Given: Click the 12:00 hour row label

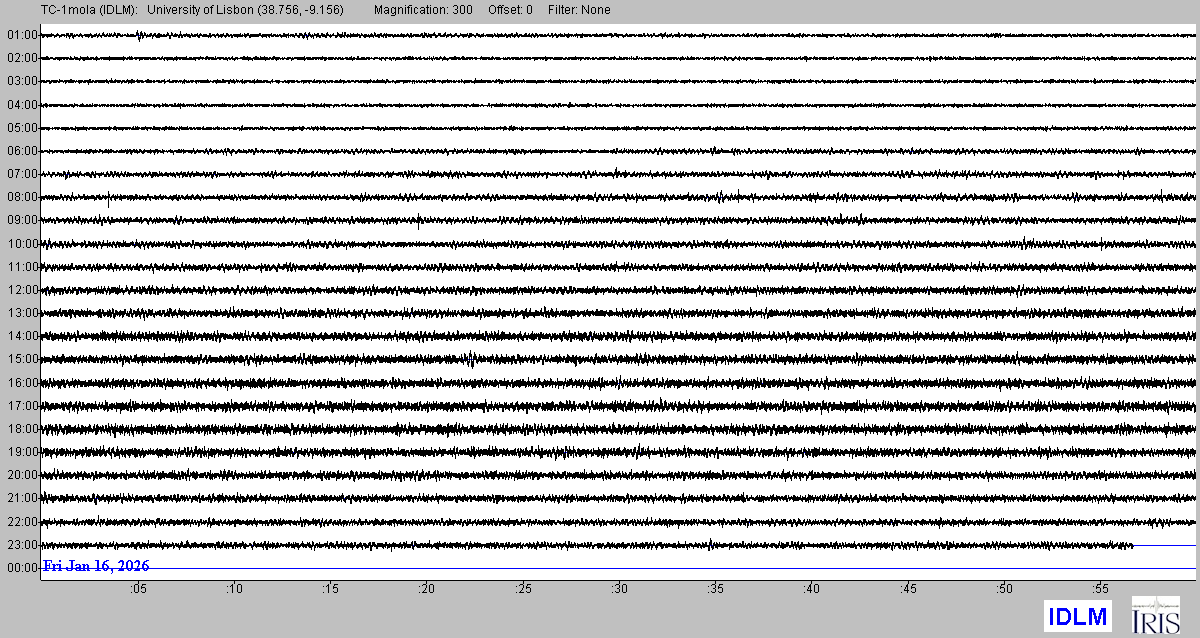Looking at the screenshot, I should [x=22, y=290].
